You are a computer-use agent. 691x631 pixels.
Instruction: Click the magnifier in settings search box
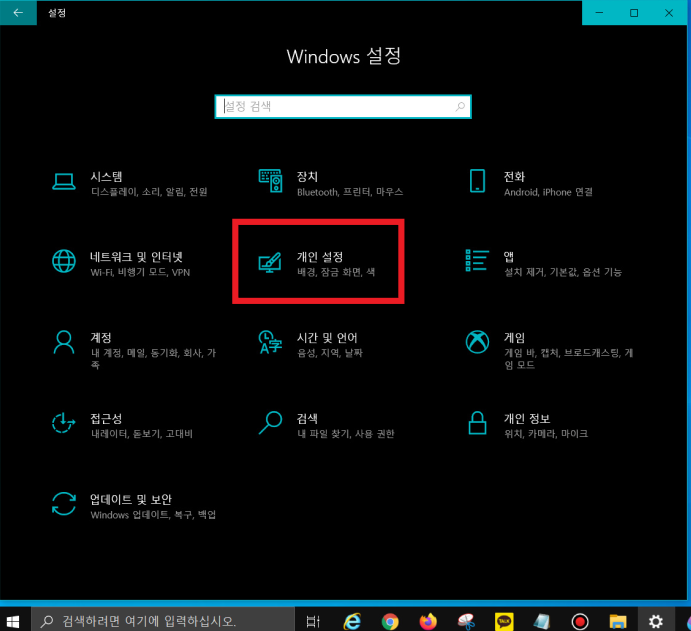pyautogui.click(x=460, y=107)
